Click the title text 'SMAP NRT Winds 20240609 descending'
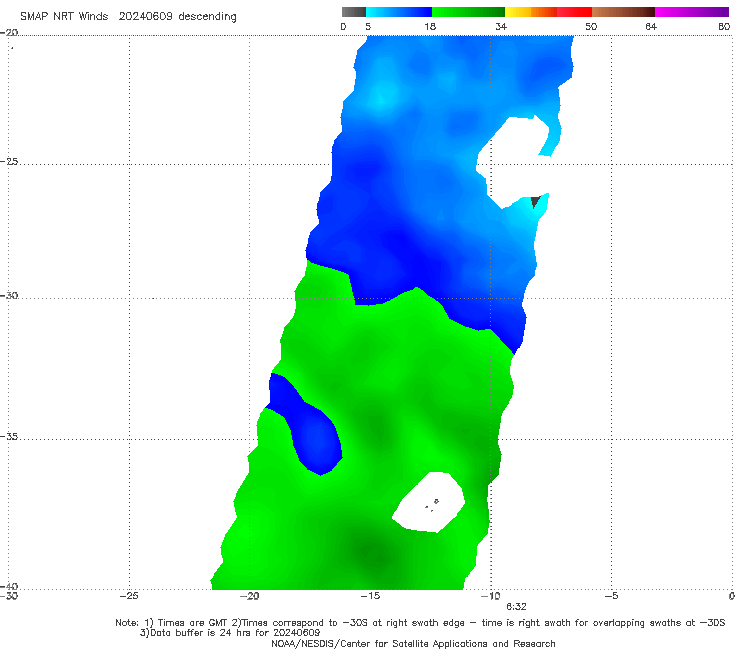Image resolution: width=740 pixels, height=650 pixels. point(128,16)
